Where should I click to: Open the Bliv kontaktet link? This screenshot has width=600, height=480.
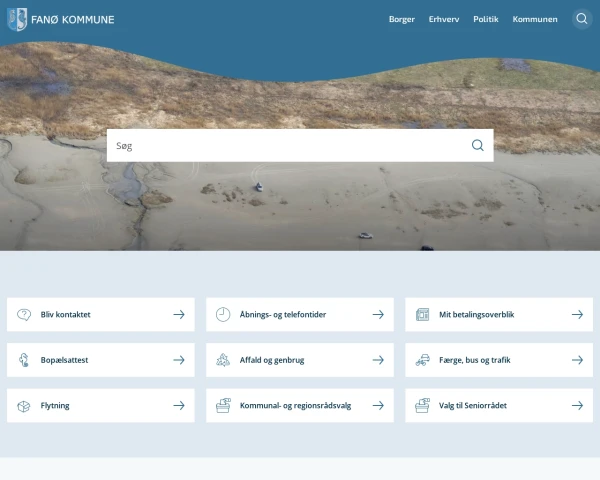tap(66, 314)
